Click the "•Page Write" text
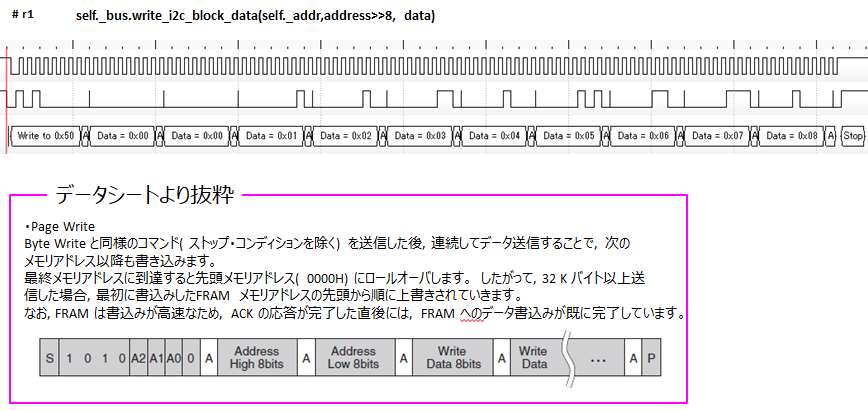The height and width of the screenshot is (411, 868). point(60,227)
